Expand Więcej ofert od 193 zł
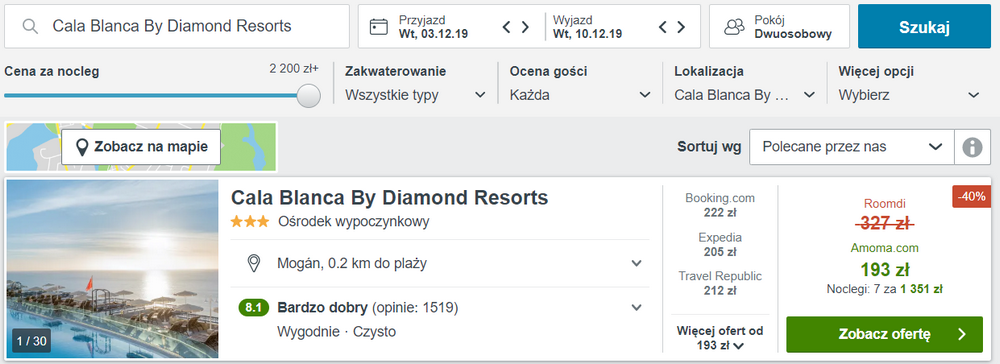Screen dimensions: 1000x364 [x=720, y=338]
